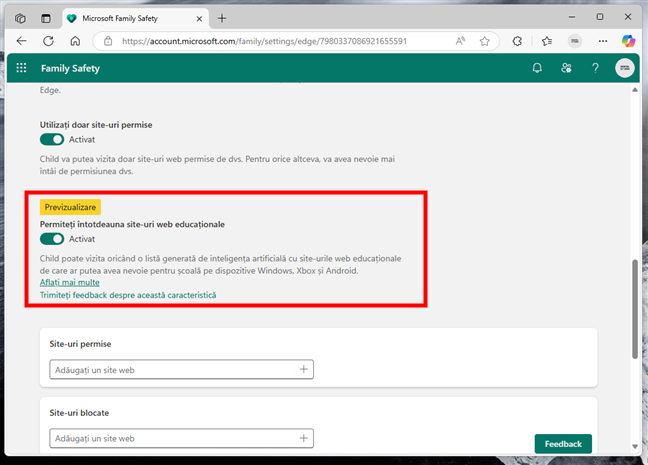648x465 pixels.
Task: Go back to the previous page
Action: tap(21, 41)
